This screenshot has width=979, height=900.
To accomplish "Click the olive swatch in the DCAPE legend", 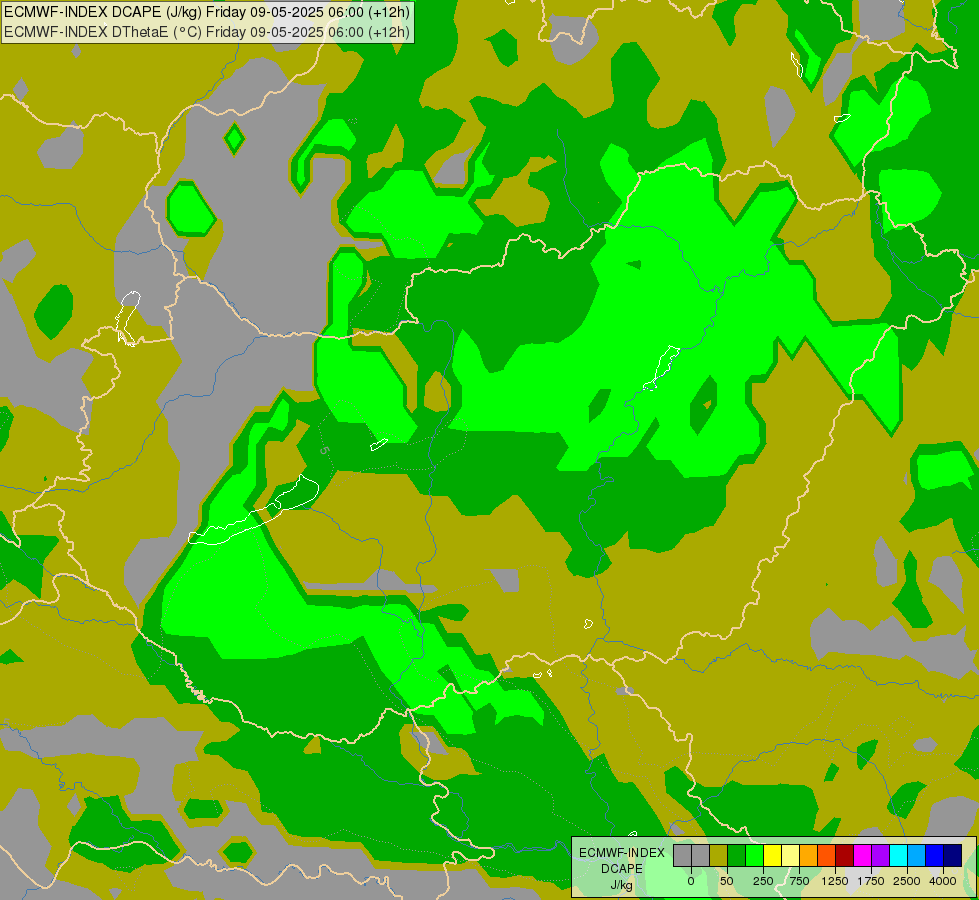I will (x=718, y=856).
